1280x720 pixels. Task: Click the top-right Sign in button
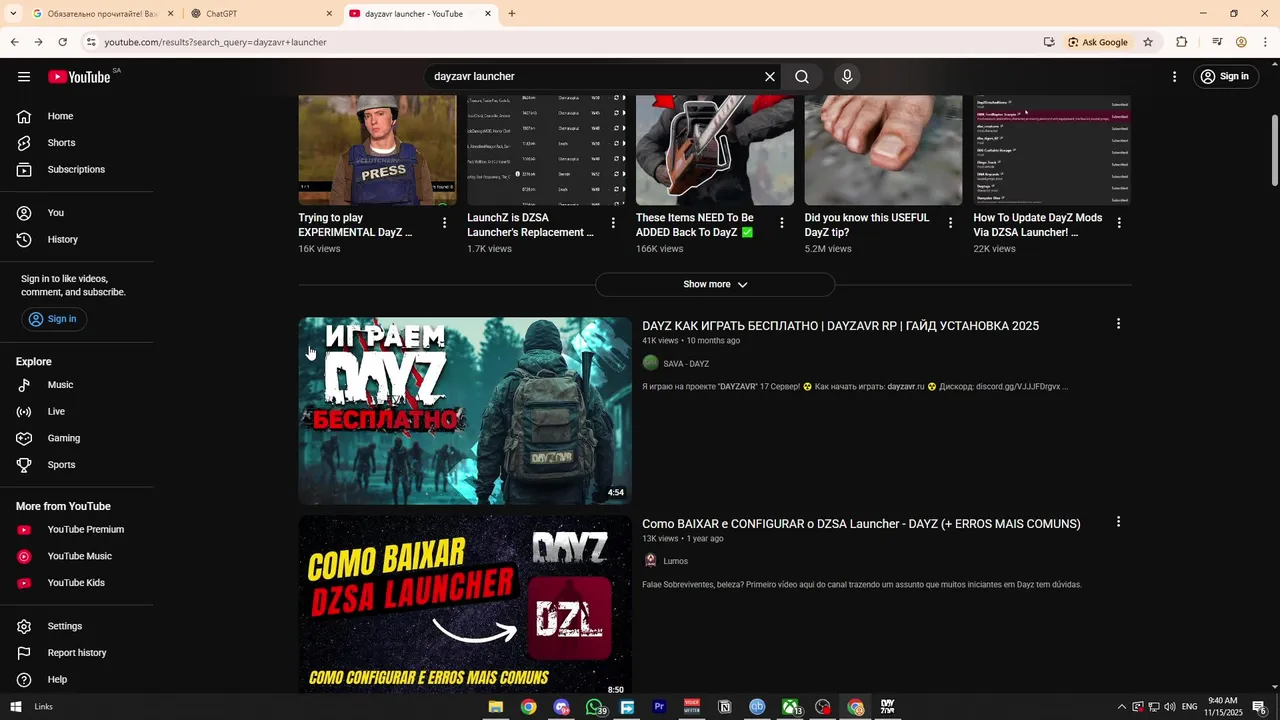coord(1225,77)
